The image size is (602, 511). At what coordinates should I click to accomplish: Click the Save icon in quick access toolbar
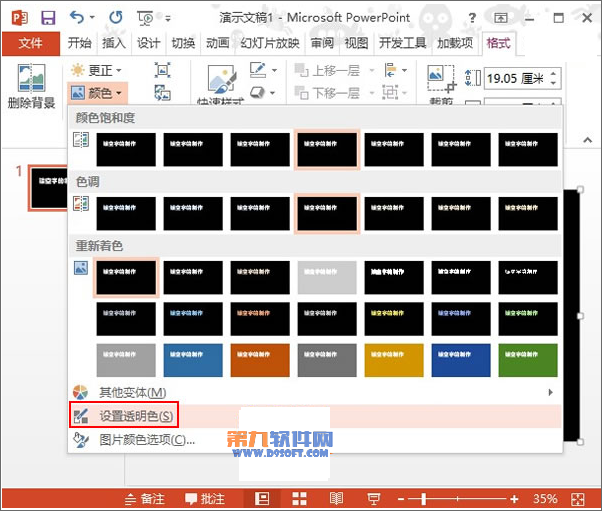pyautogui.click(x=48, y=18)
